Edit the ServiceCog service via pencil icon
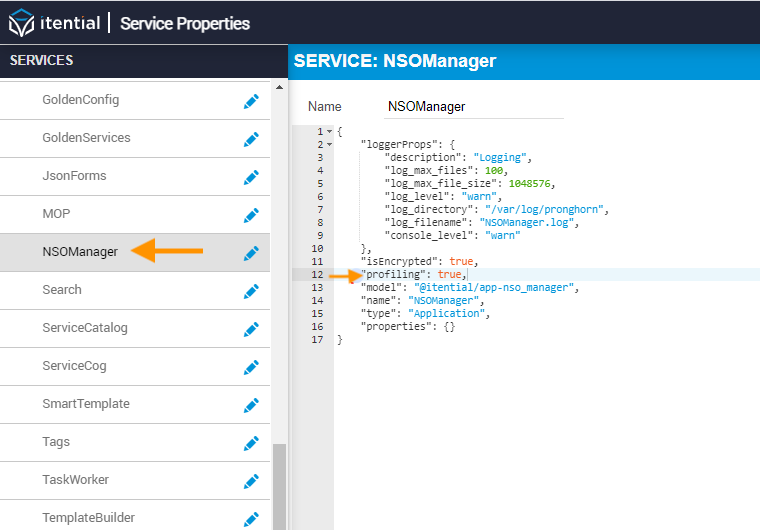 pyautogui.click(x=251, y=368)
